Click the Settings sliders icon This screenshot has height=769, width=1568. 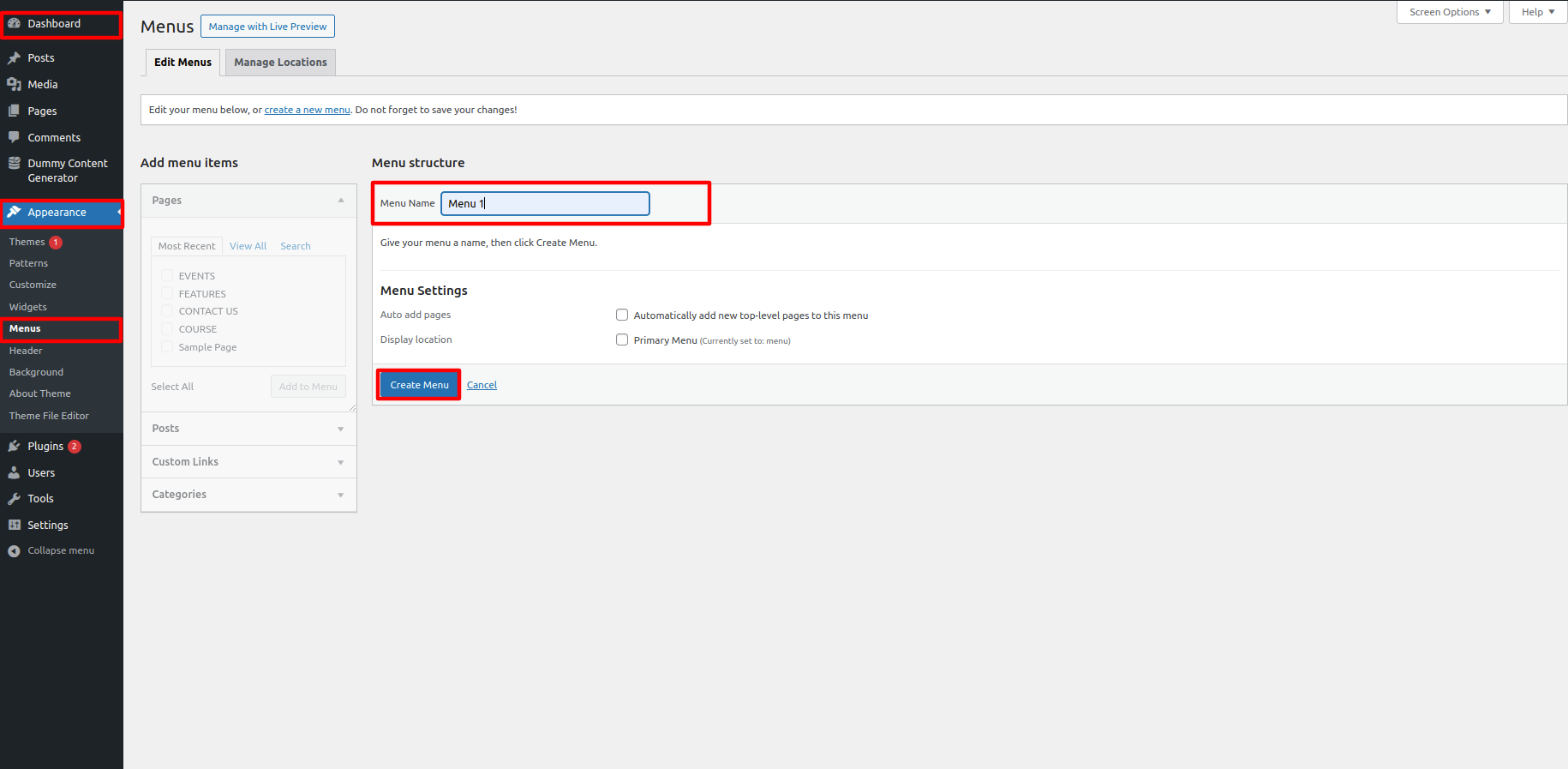[x=15, y=525]
